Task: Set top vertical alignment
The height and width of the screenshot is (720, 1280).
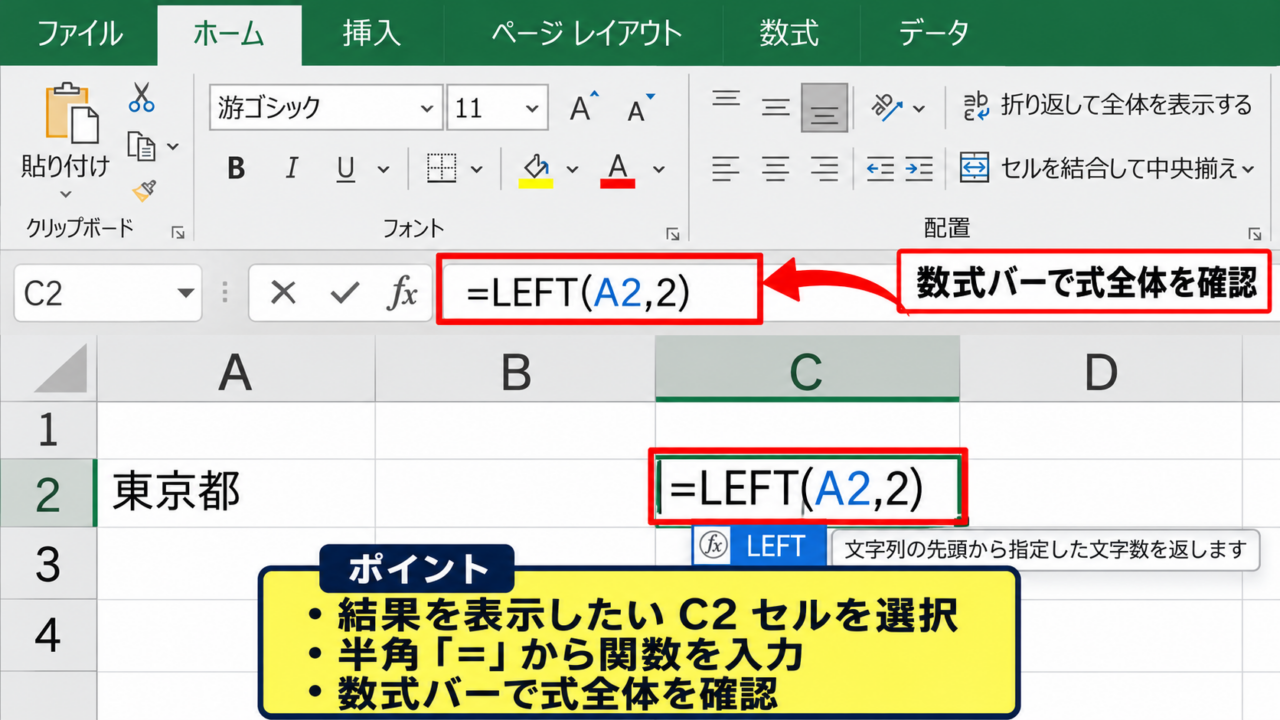Action: point(726,101)
